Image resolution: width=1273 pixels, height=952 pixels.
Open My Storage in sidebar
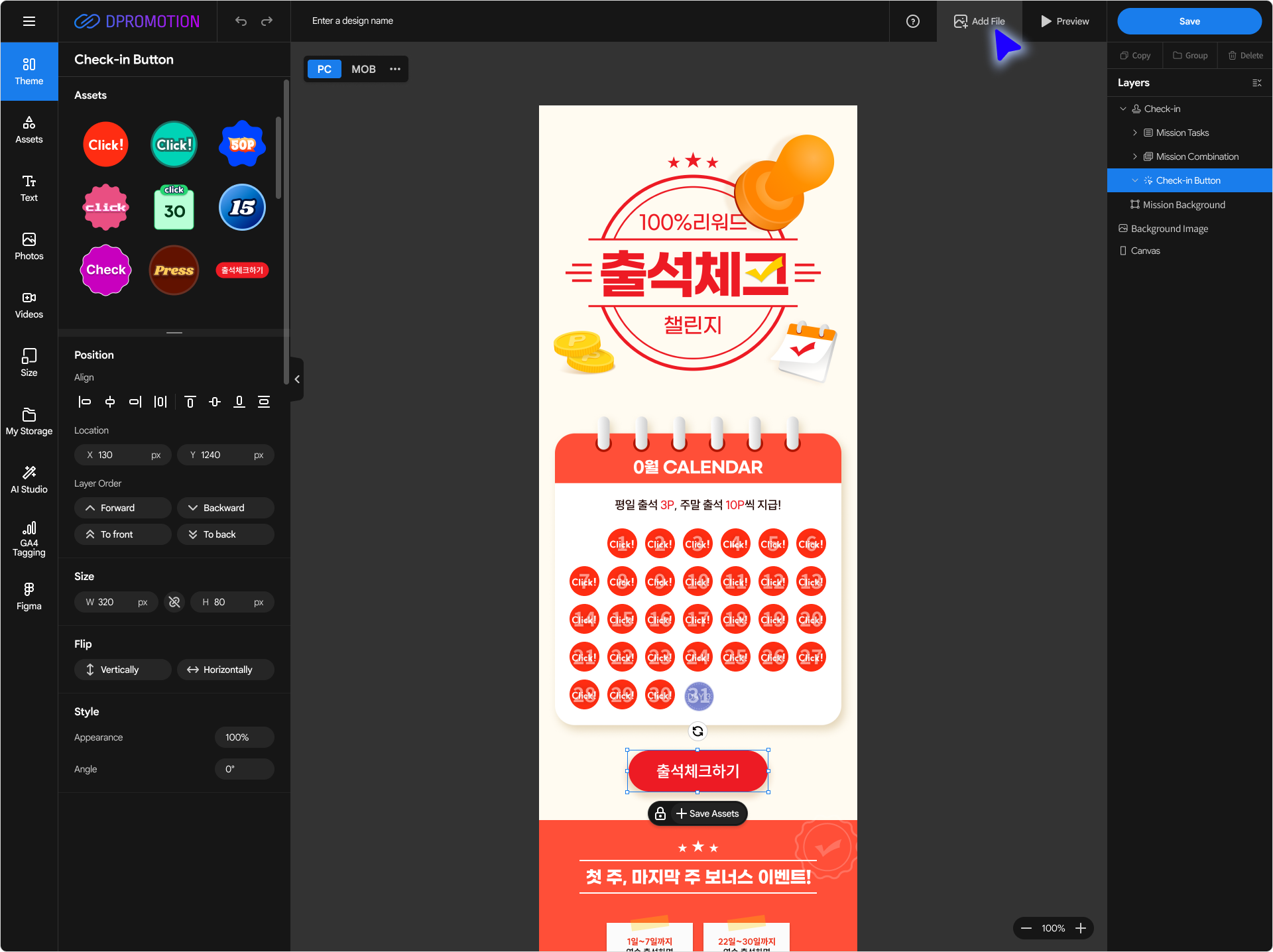coord(29,422)
